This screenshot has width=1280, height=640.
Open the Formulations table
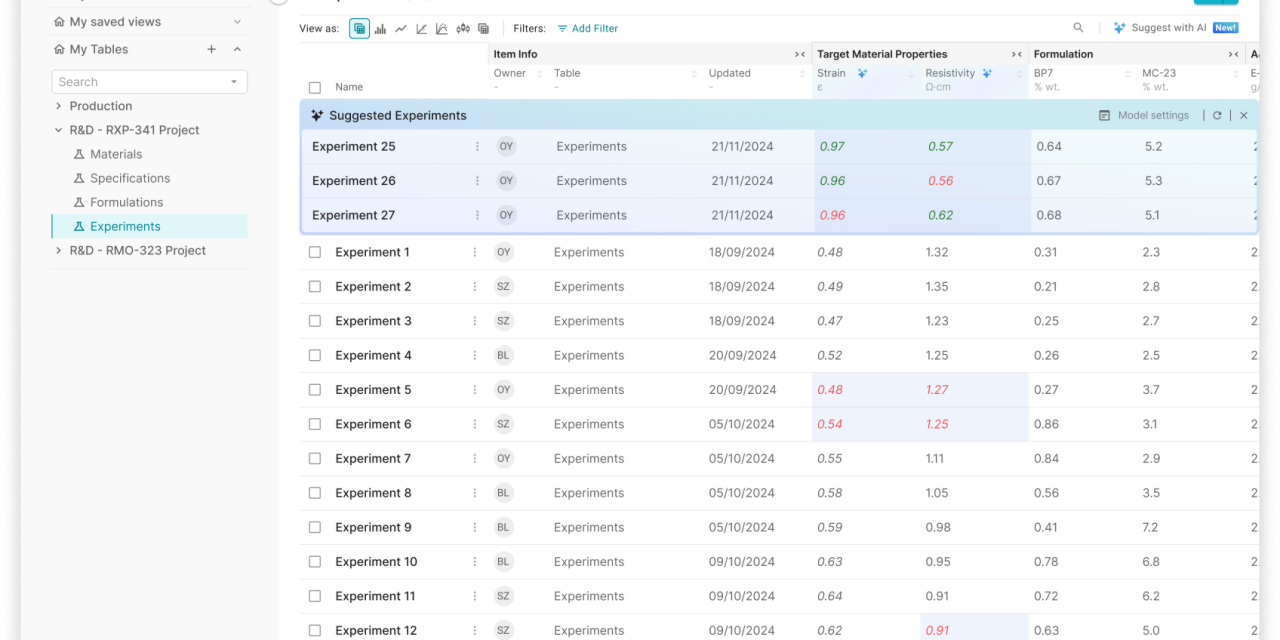[126, 202]
